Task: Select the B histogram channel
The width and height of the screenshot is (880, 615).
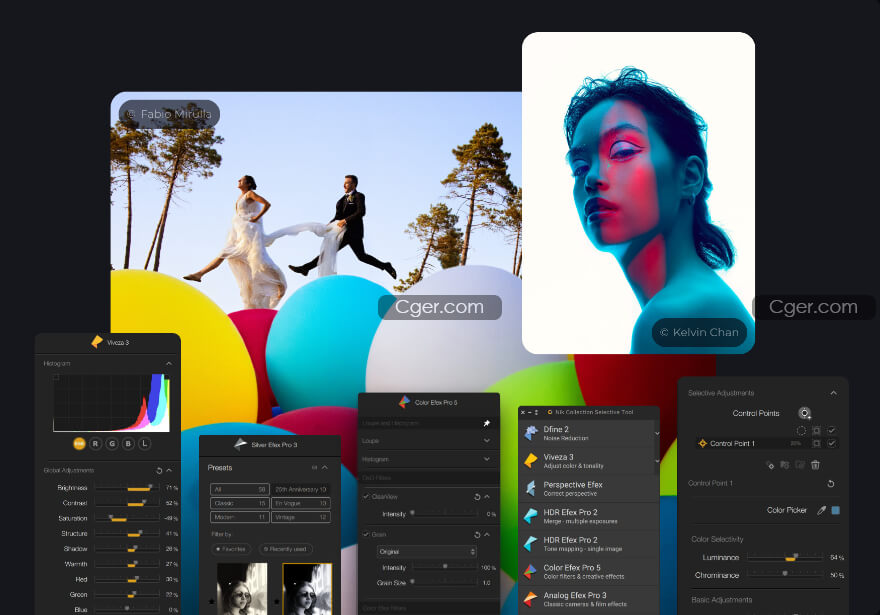Action: (129, 443)
